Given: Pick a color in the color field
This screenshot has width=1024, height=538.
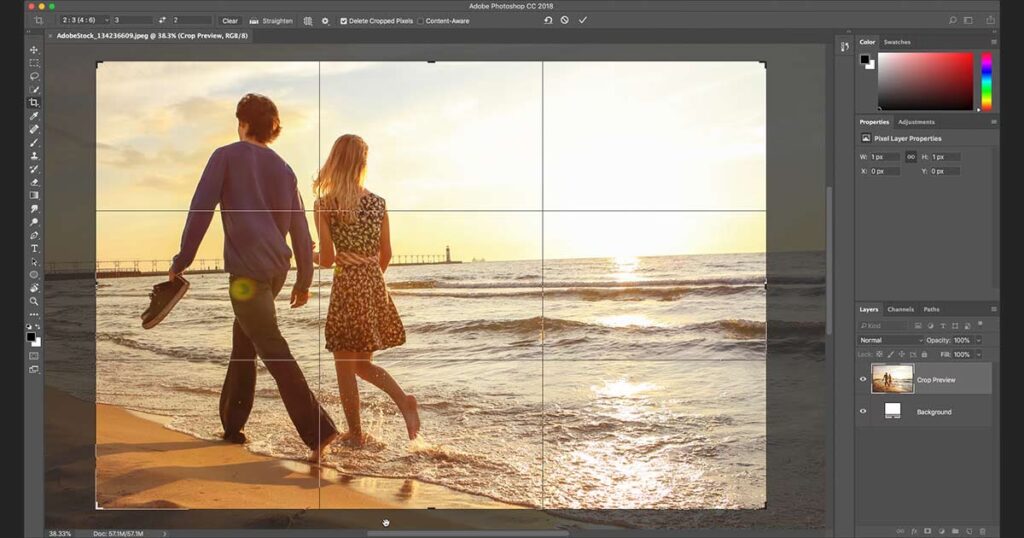Looking at the screenshot, I should point(925,80).
